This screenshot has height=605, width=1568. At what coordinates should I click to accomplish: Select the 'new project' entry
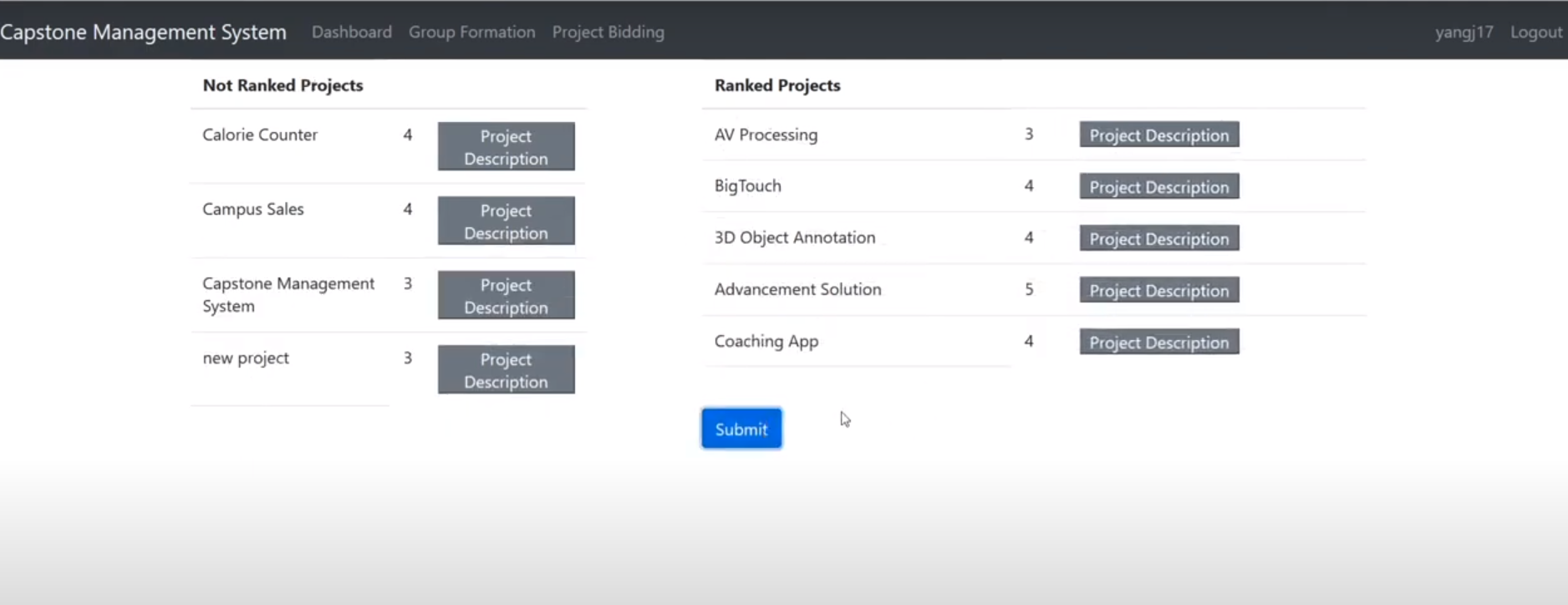[x=246, y=358]
